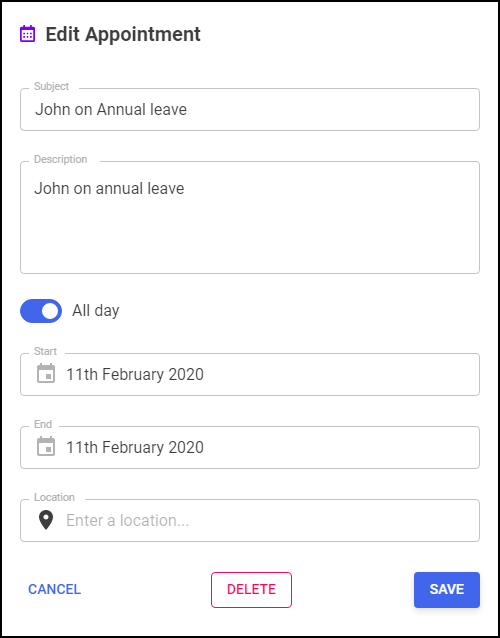Click the small Start field label
500x638 pixels.
(46, 351)
